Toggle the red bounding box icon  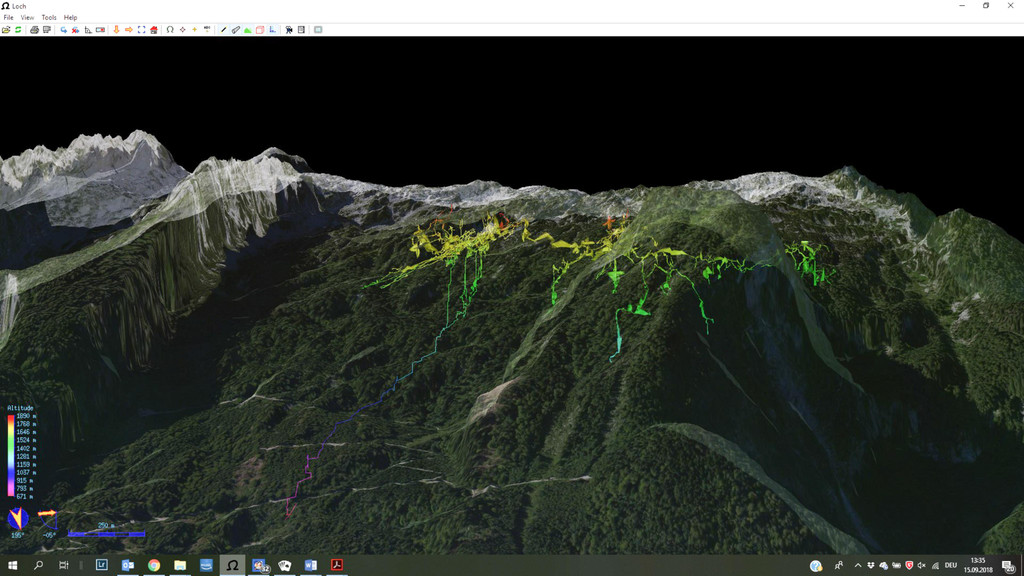pos(260,30)
